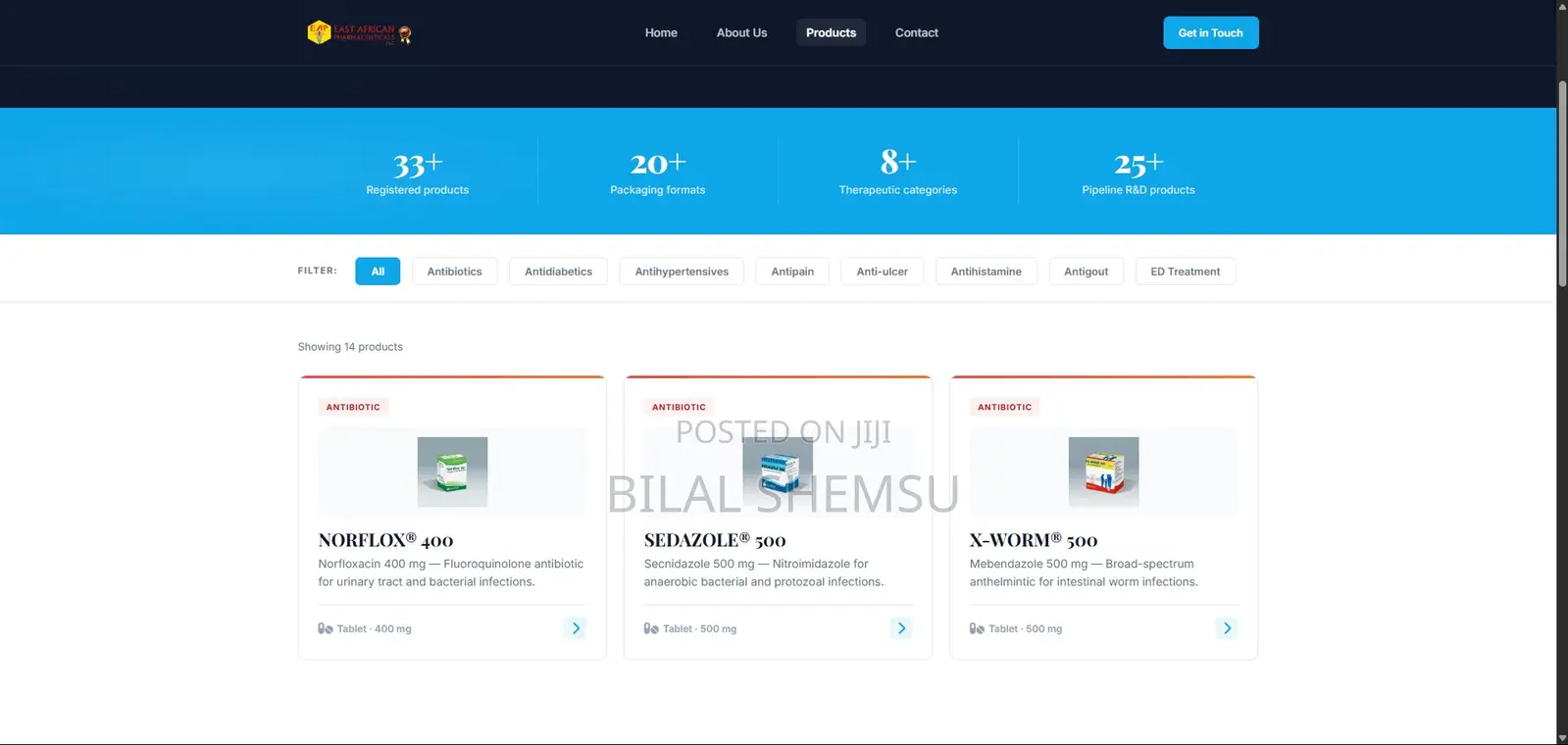
Task: Filter products by Antihistamine
Action: [986, 272]
